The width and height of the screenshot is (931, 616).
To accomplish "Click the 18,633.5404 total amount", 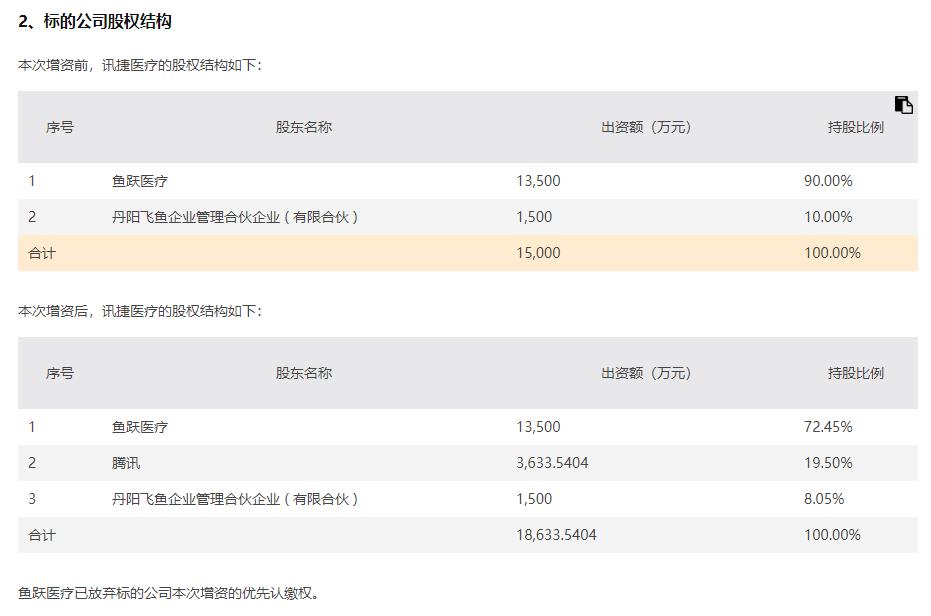I will point(556,535).
